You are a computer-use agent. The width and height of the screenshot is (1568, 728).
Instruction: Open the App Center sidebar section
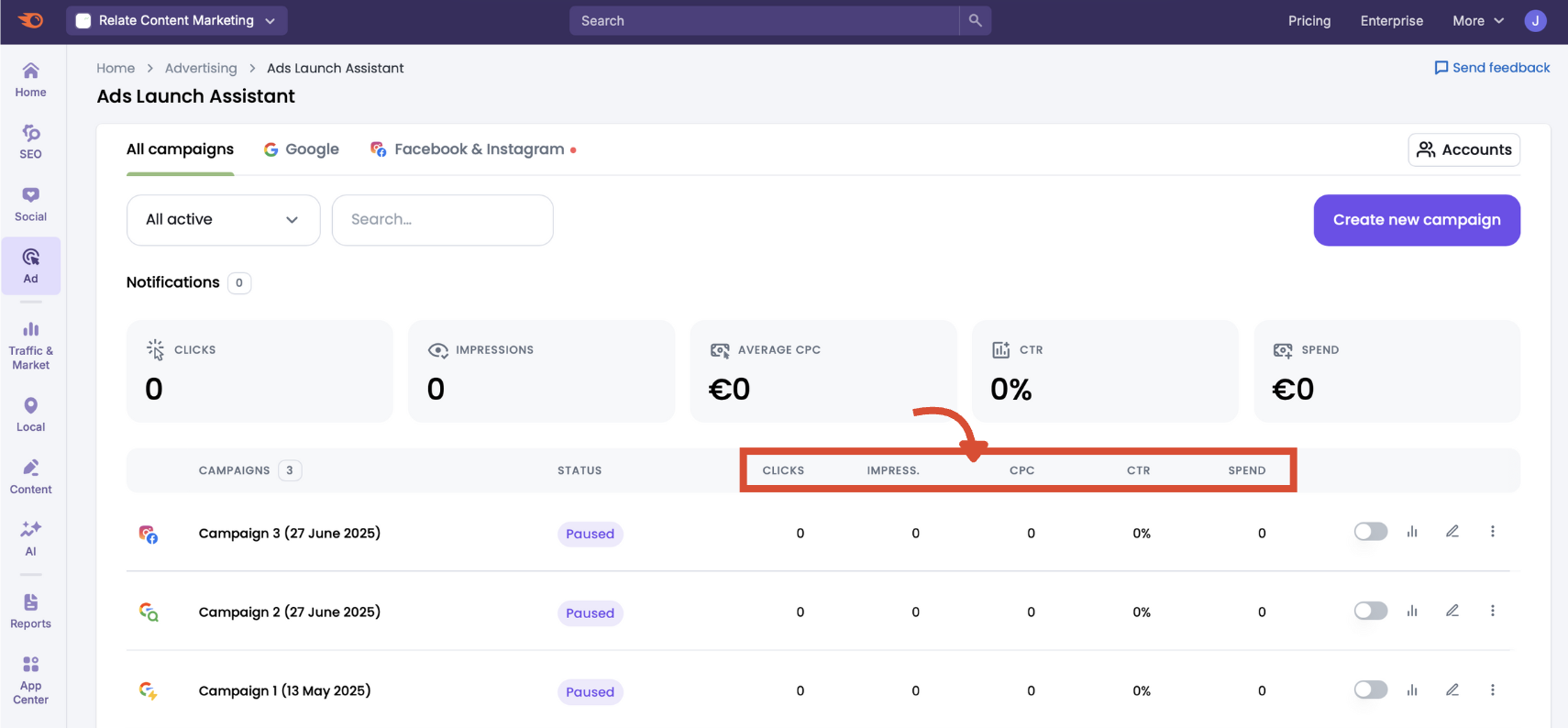pyautogui.click(x=30, y=680)
